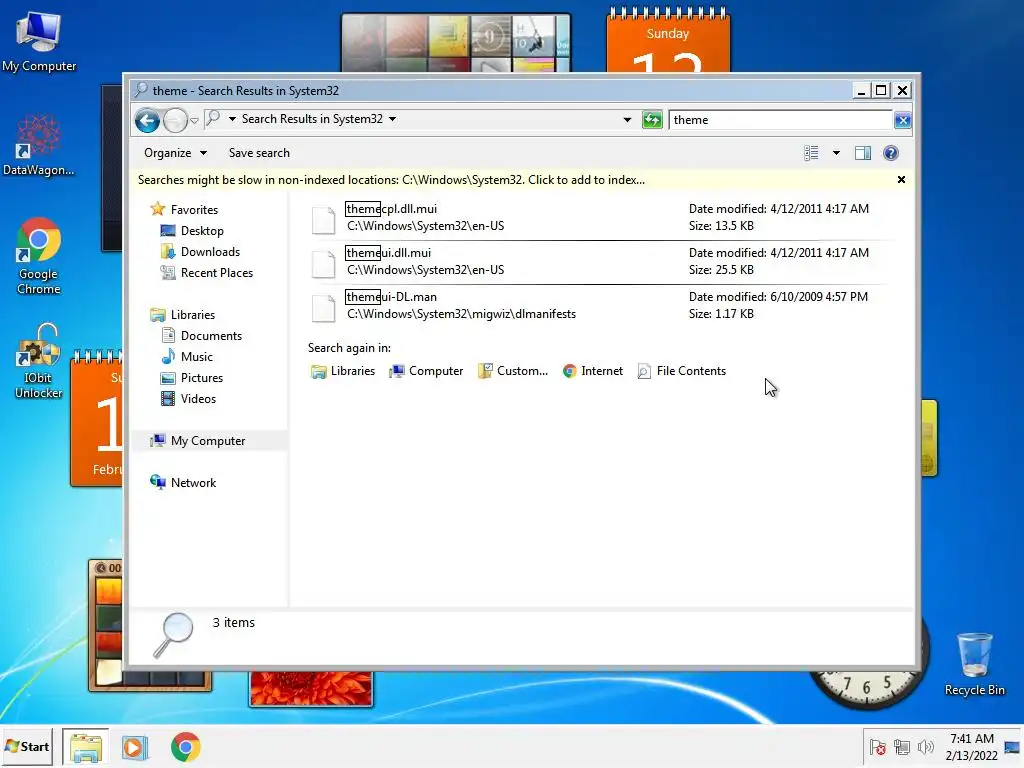Dismiss the yellow index info bar
This screenshot has width=1024, height=768.
901,180
